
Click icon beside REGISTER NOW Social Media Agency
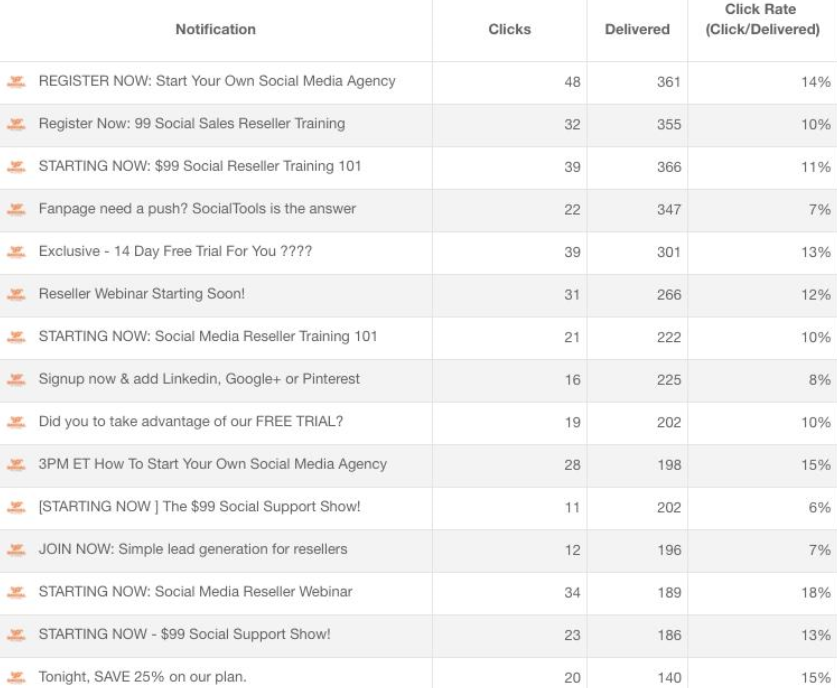point(16,82)
